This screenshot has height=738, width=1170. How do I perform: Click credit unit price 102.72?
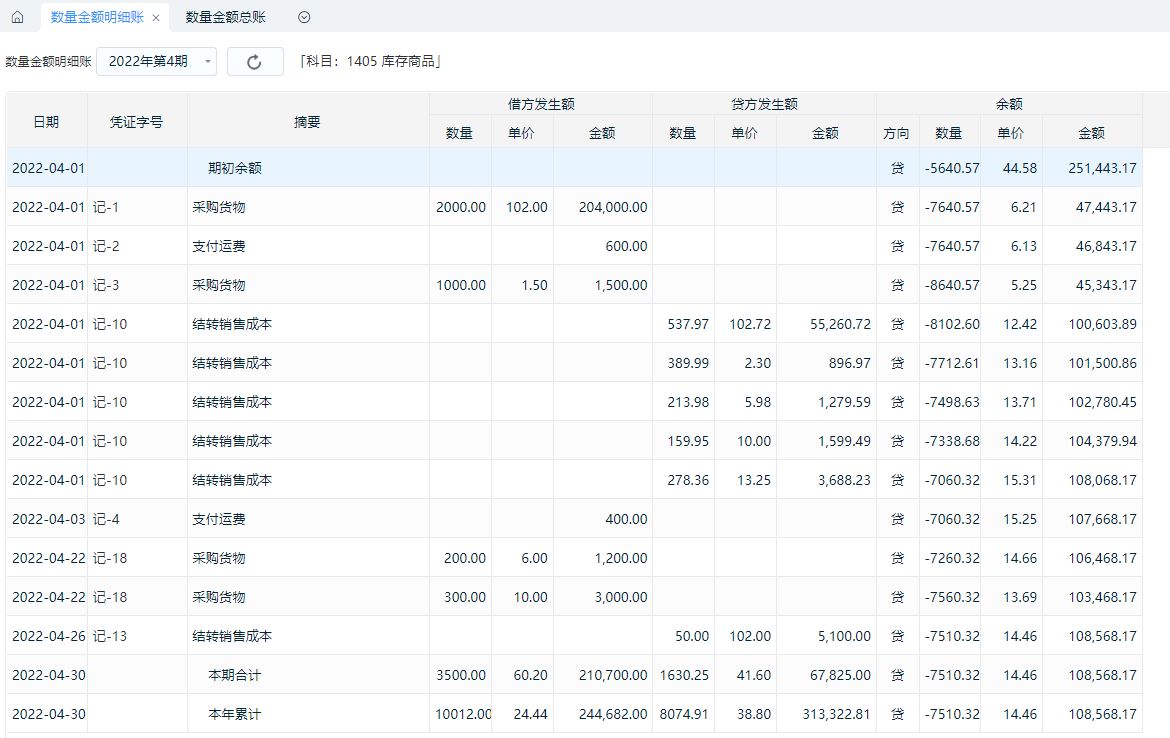(750, 325)
